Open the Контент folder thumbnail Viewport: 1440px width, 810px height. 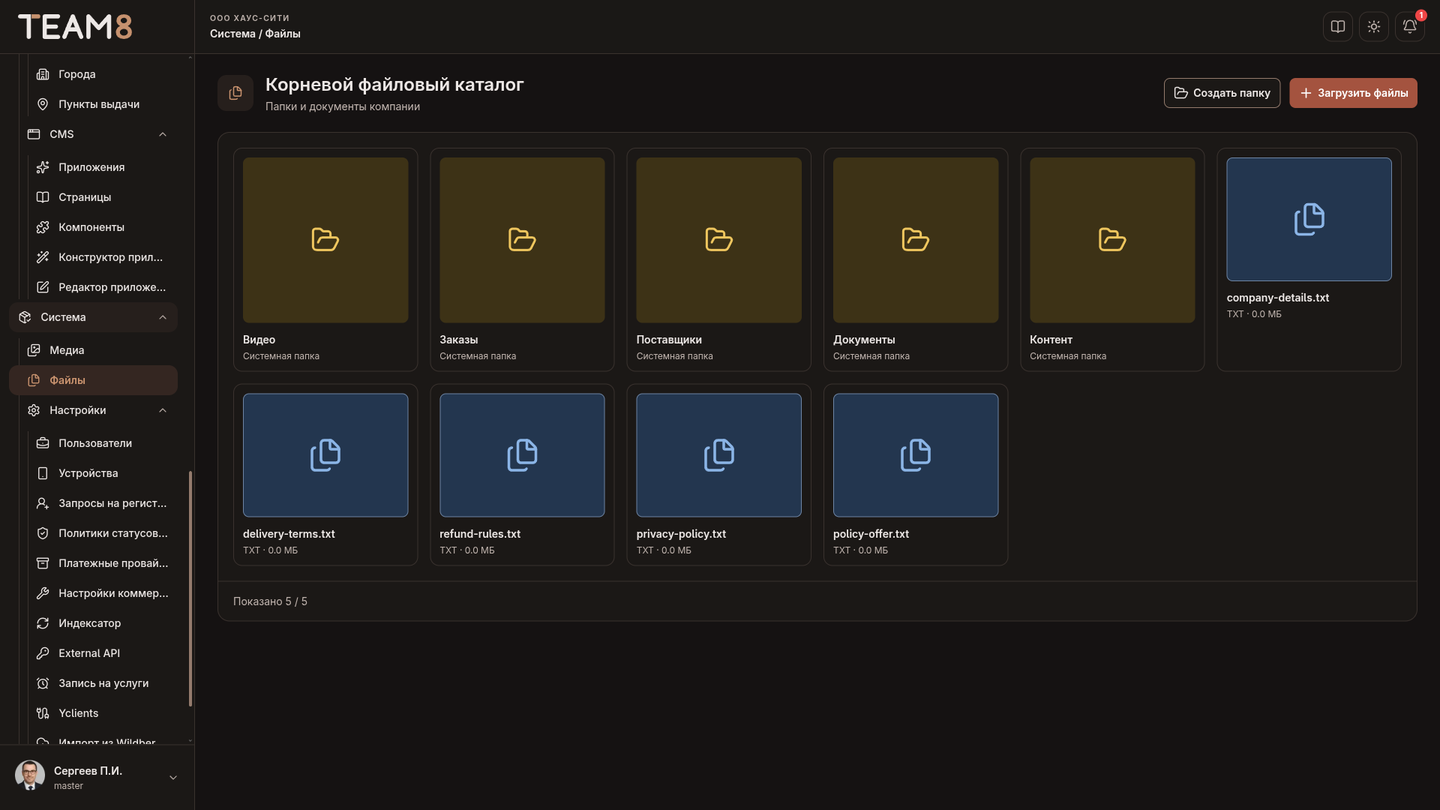pos(1112,240)
